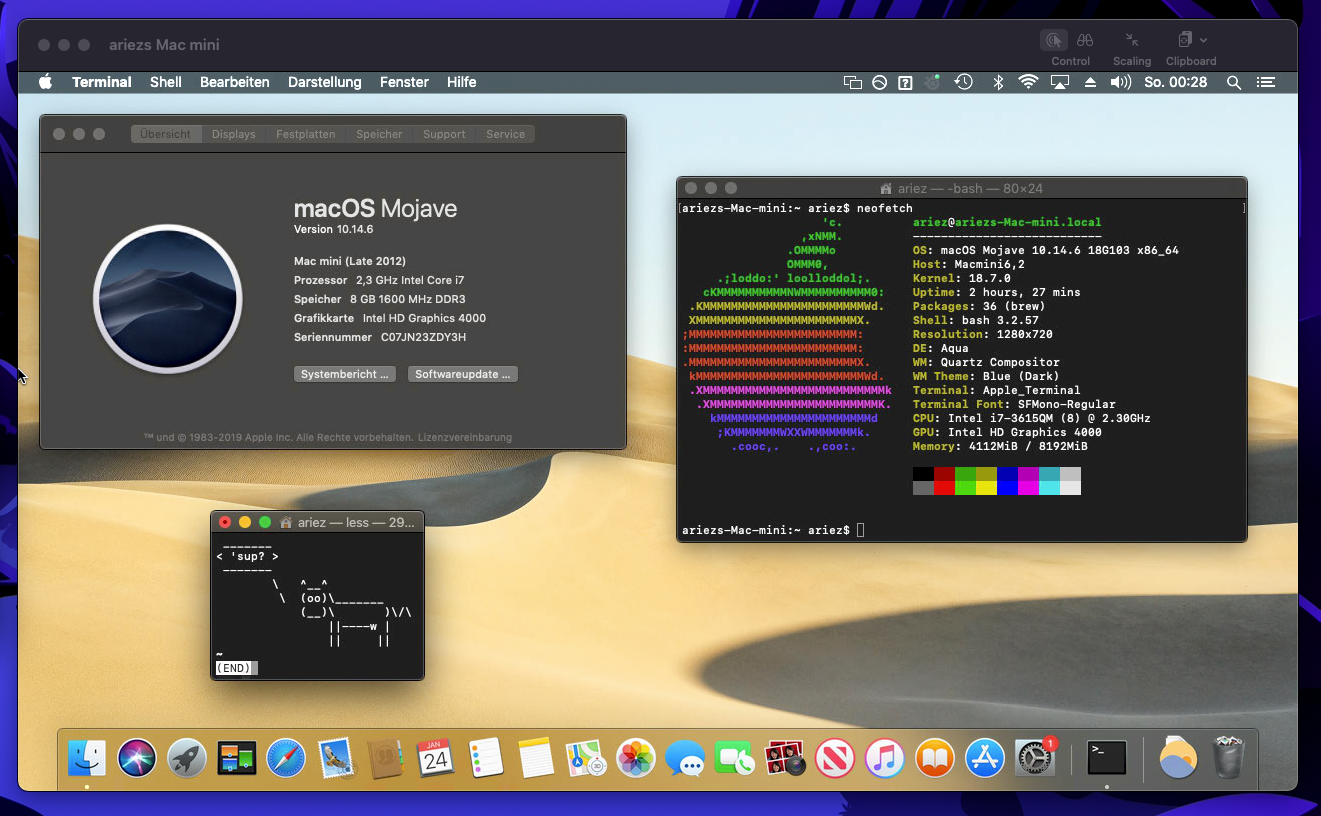Viewport: 1321px width, 816px height.
Task: Open Contacts from the Dock
Action: click(x=386, y=758)
